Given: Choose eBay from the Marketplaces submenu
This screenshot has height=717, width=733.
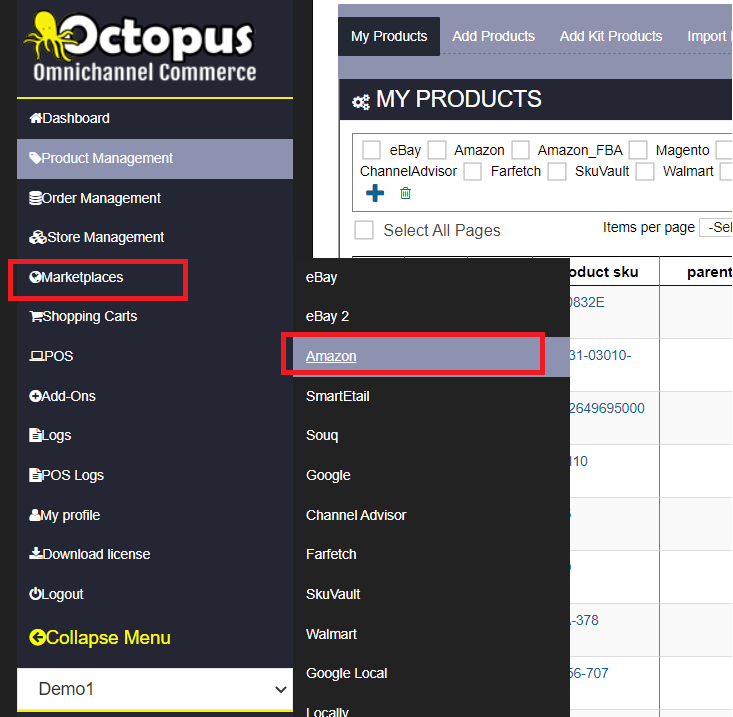Looking at the screenshot, I should (x=321, y=277).
